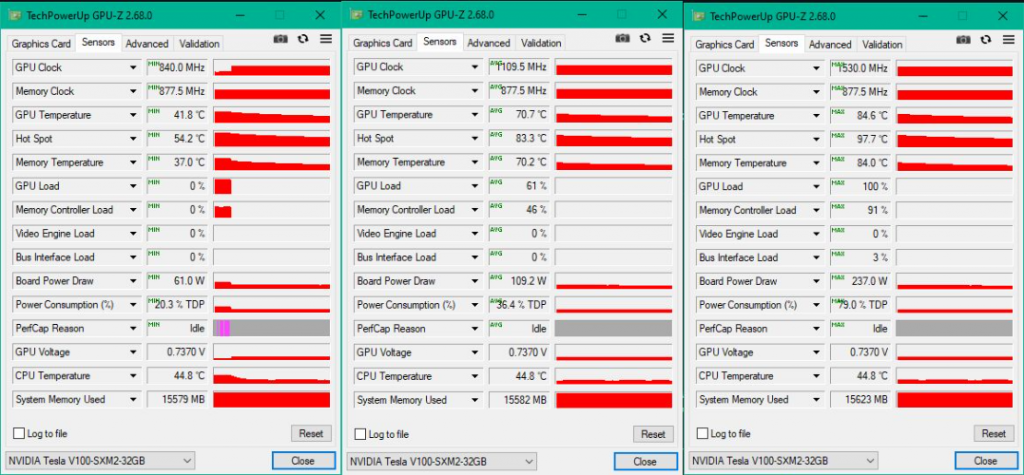Viewport: 1024px width, 475px height.
Task: Check Log to file in the rightmost window
Action: [x=703, y=434]
